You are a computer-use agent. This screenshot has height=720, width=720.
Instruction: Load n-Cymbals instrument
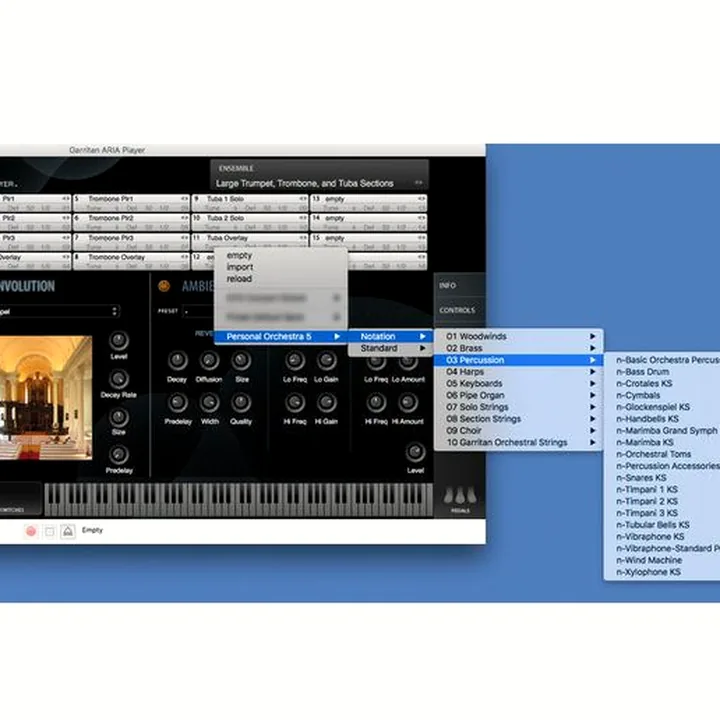pyautogui.click(x=662, y=395)
